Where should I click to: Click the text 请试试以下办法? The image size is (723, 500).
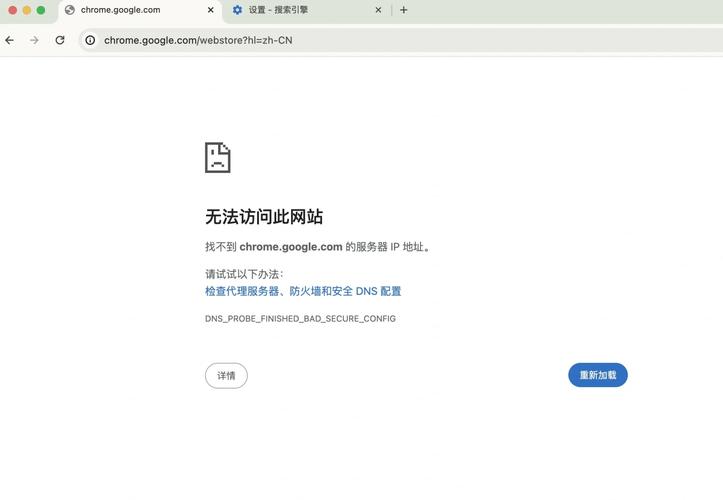(244, 274)
